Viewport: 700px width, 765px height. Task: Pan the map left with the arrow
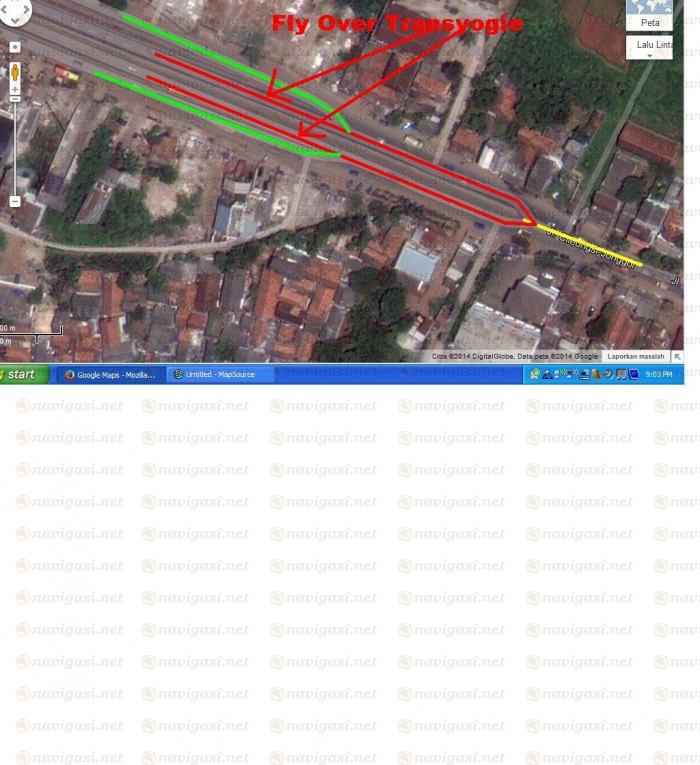point(3,9)
